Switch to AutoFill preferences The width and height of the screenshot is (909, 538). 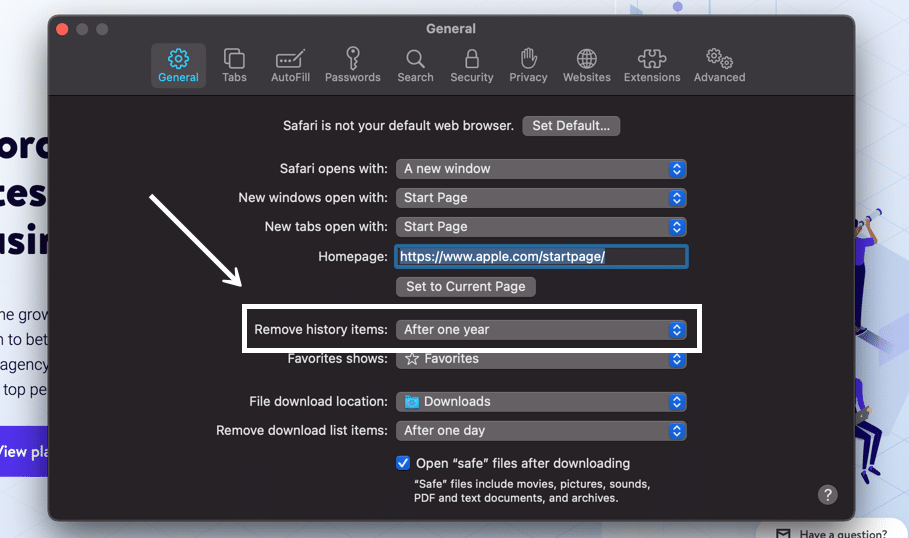[x=289, y=65]
